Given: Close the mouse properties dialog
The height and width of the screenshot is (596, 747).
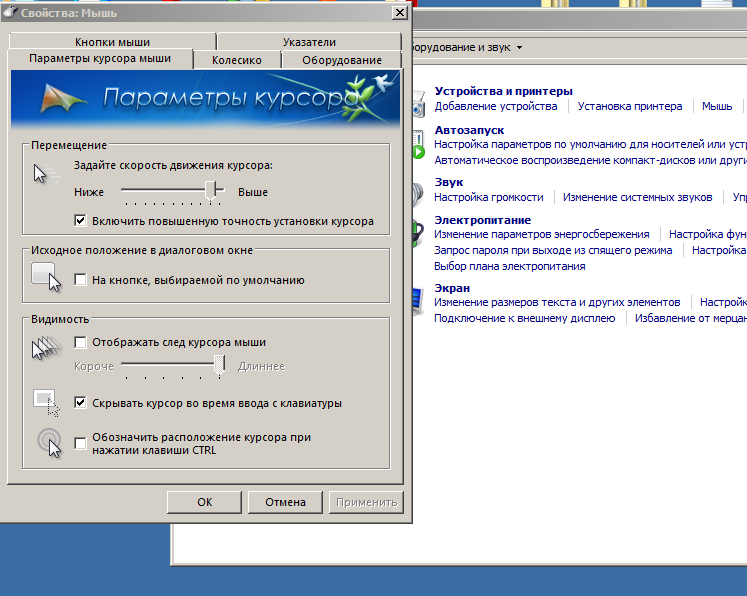Looking at the screenshot, I should 400,12.
